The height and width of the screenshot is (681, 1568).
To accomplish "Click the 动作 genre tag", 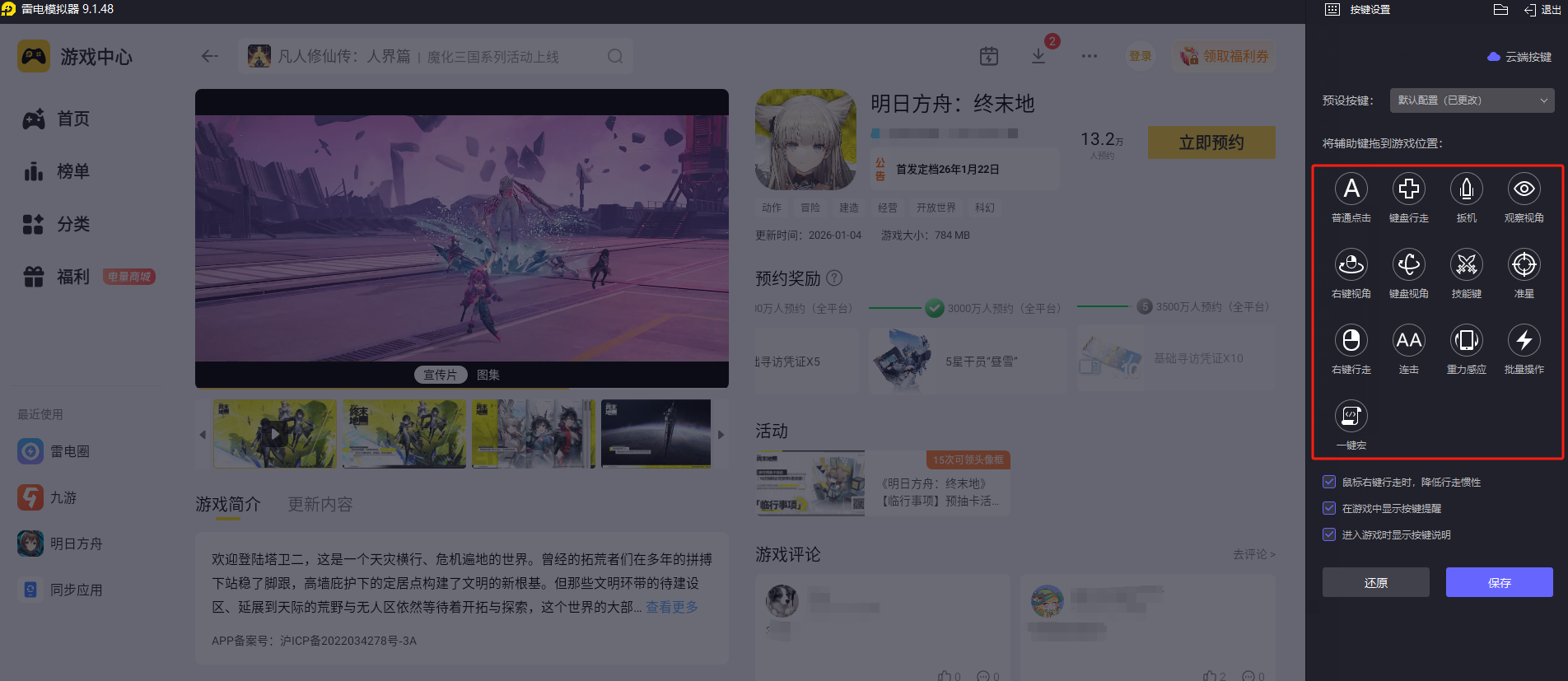I will pyautogui.click(x=772, y=208).
